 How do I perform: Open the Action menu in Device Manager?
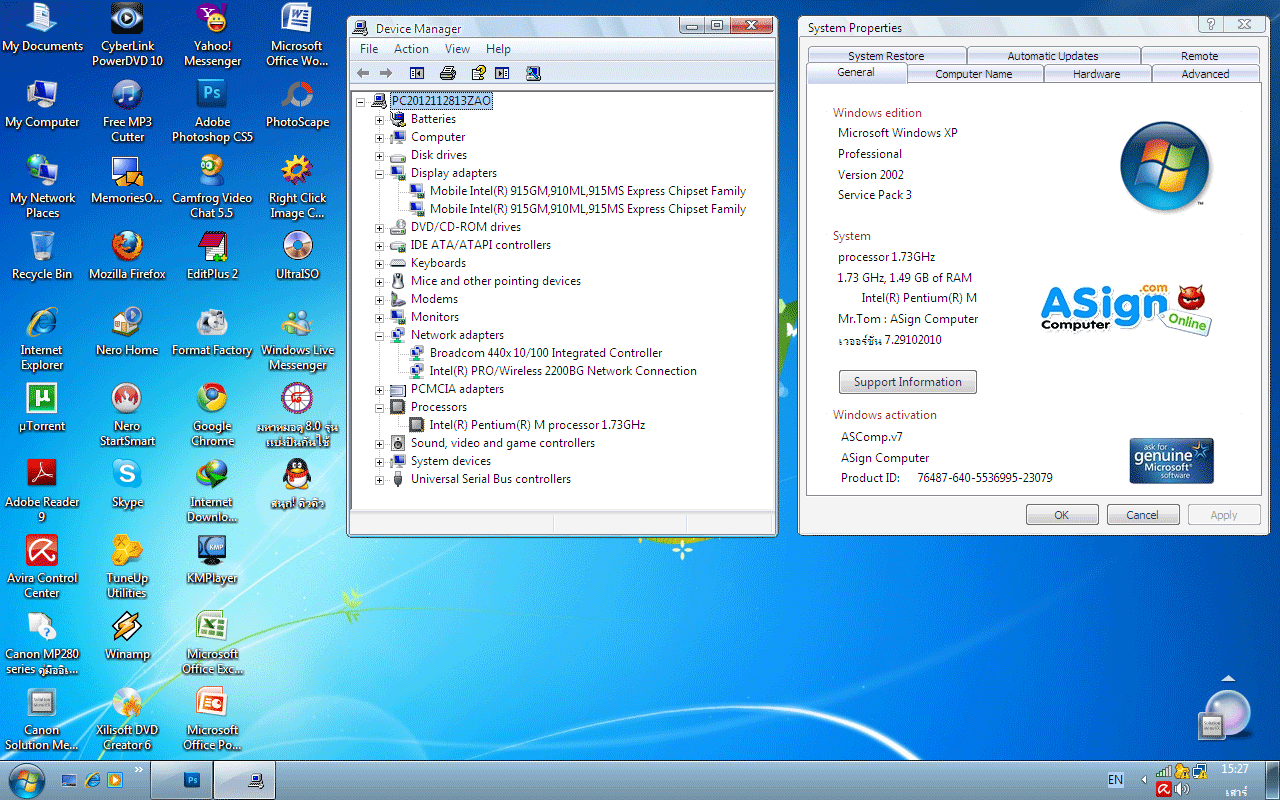[x=411, y=49]
